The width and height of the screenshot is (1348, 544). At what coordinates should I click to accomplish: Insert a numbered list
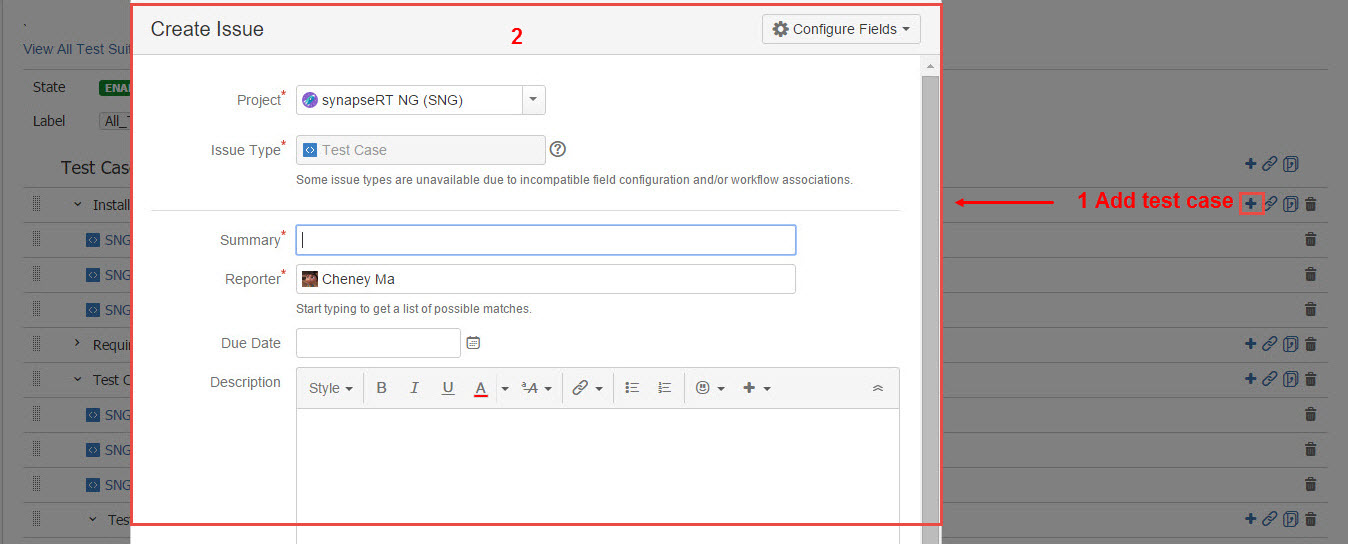[664, 388]
